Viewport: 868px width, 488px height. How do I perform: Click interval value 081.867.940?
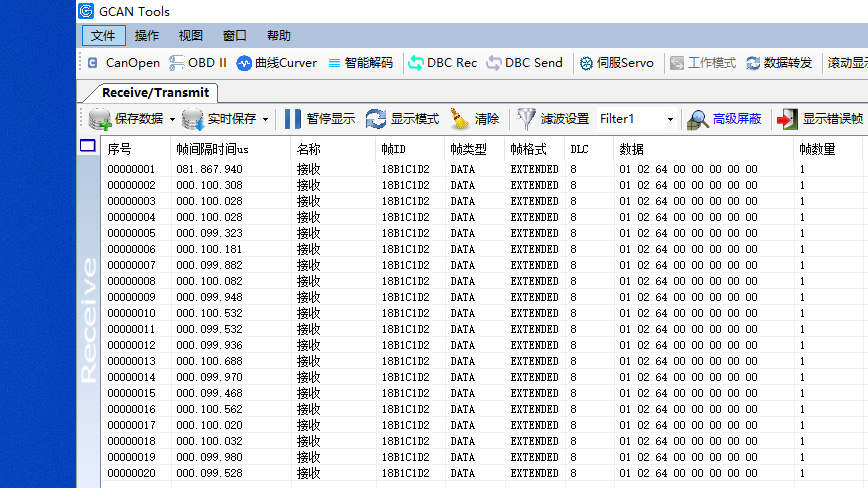pyautogui.click(x=209, y=169)
